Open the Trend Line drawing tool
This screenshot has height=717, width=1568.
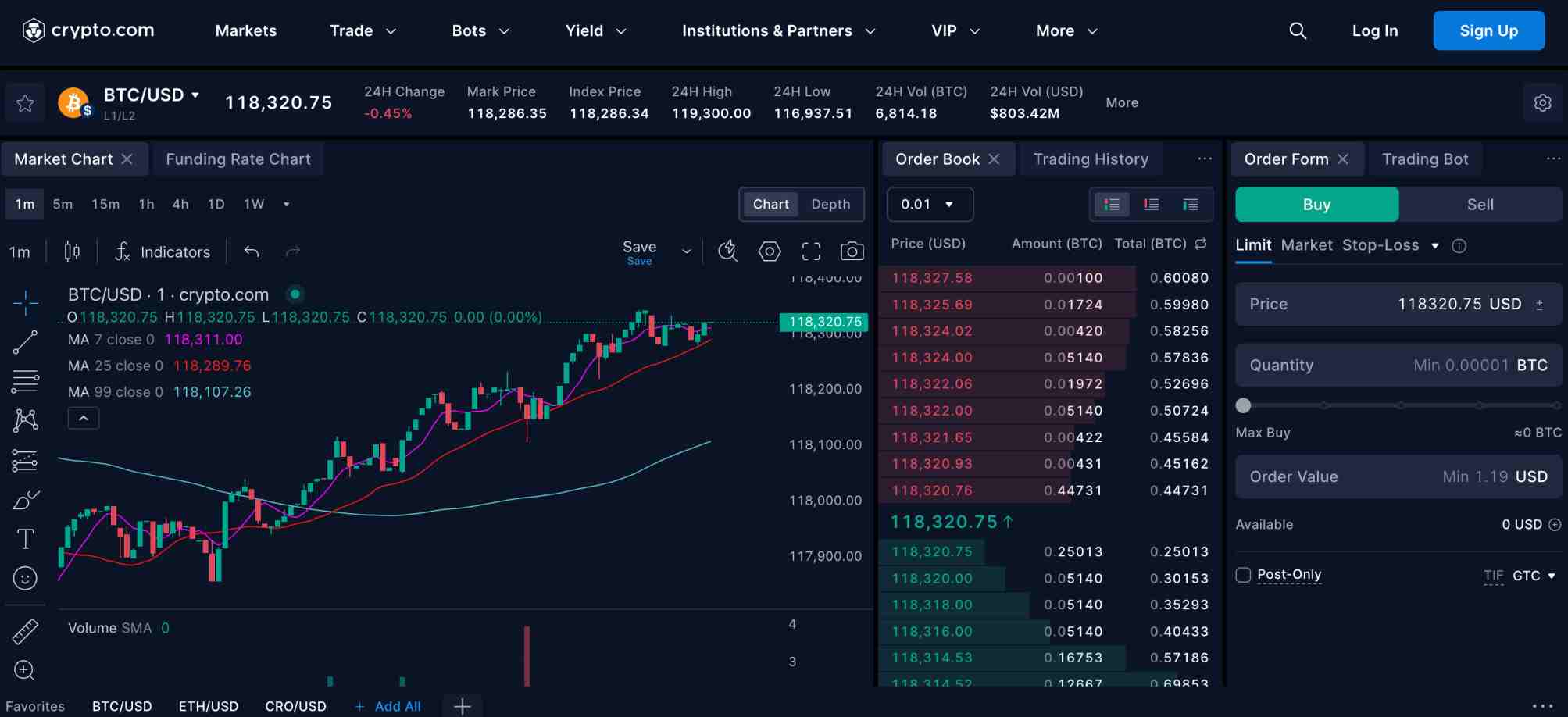[26, 341]
